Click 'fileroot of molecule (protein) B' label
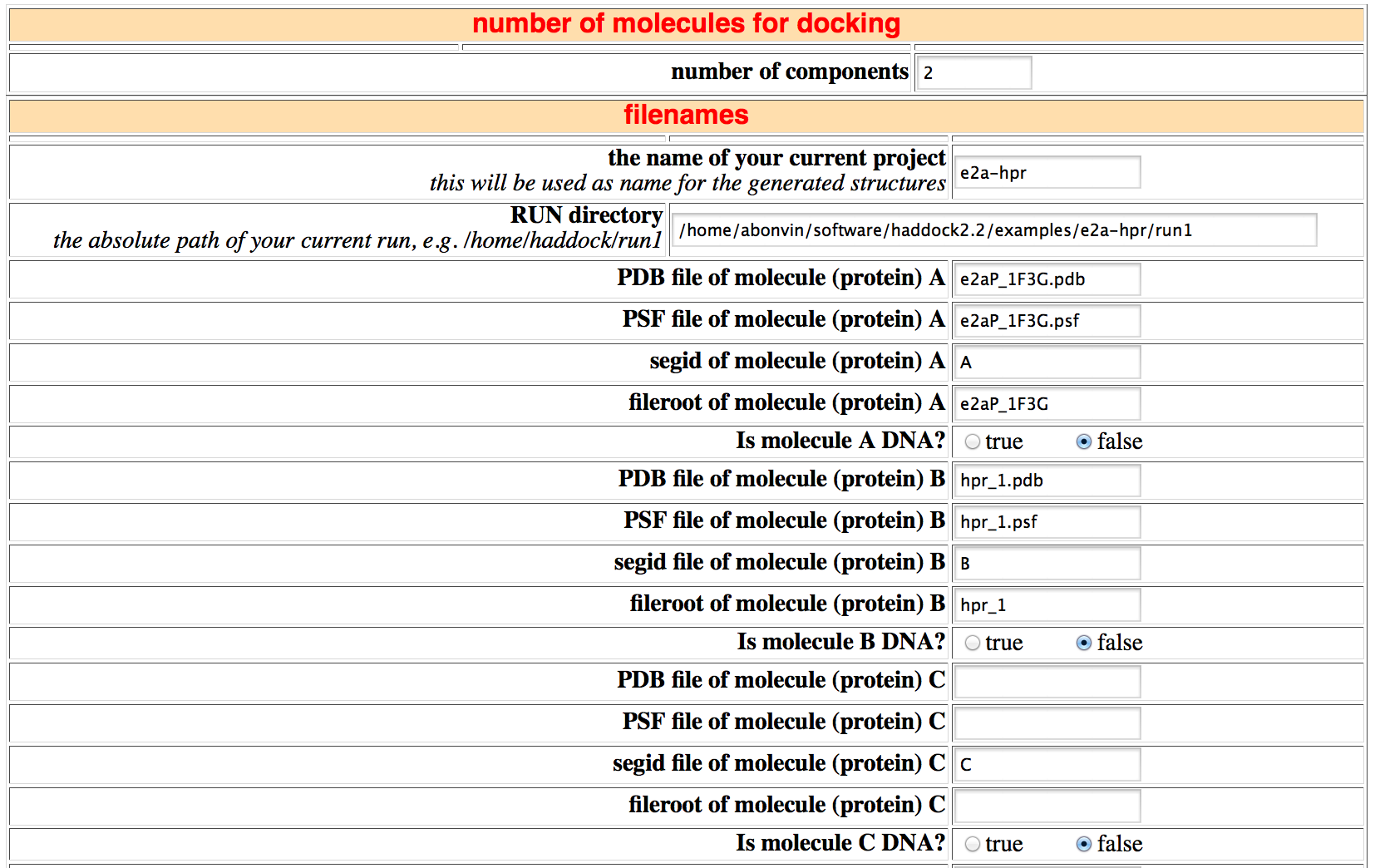Viewport: 1375px width, 868px height. pos(787,604)
